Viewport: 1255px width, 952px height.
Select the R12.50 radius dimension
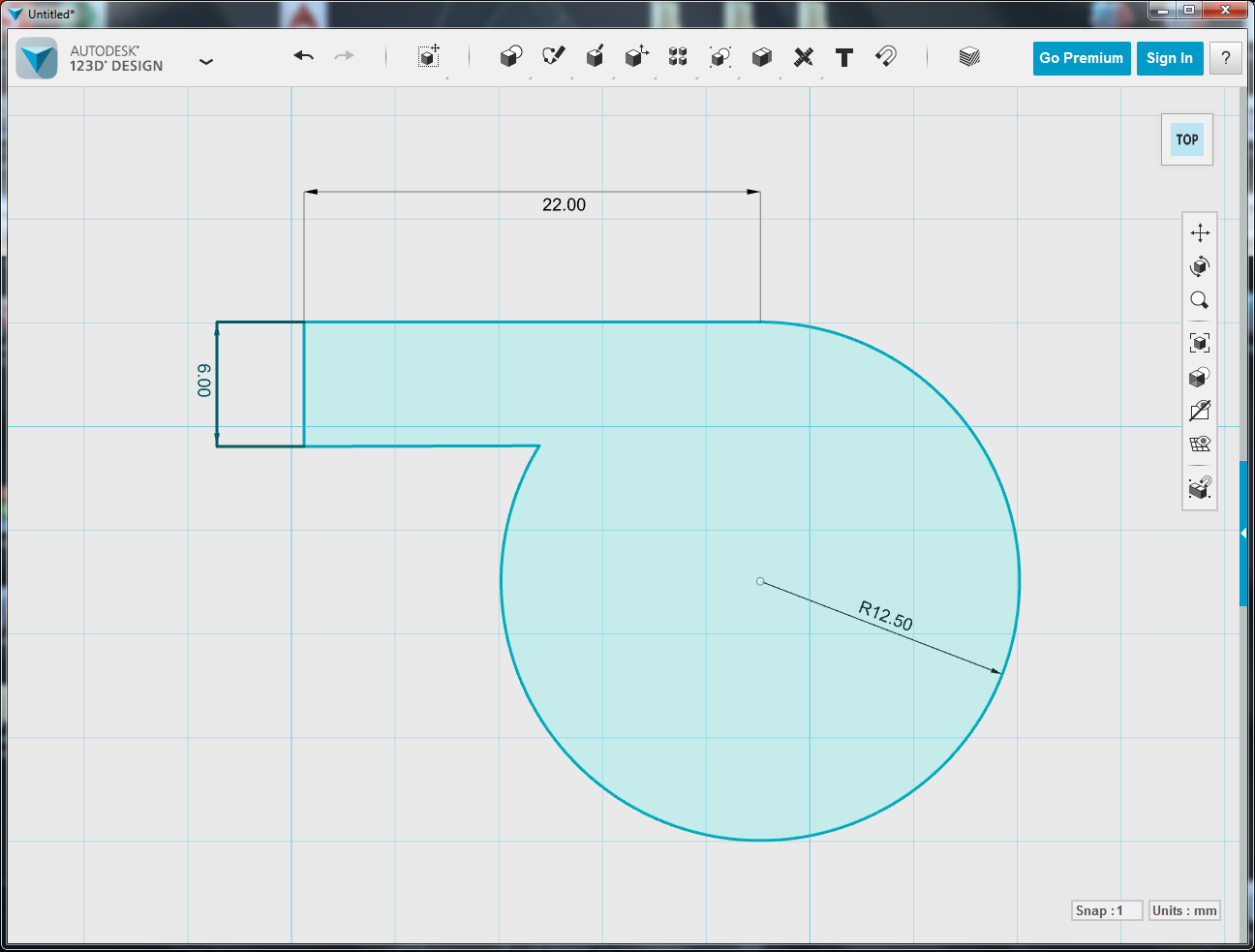point(886,615)
